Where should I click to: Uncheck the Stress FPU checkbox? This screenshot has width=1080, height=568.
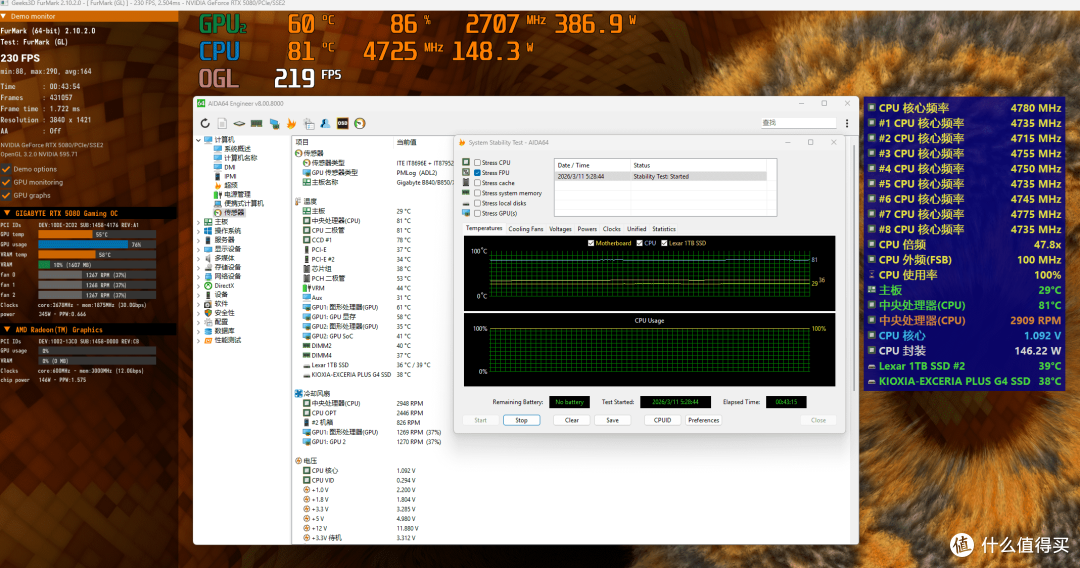click(x=477, y=173)
